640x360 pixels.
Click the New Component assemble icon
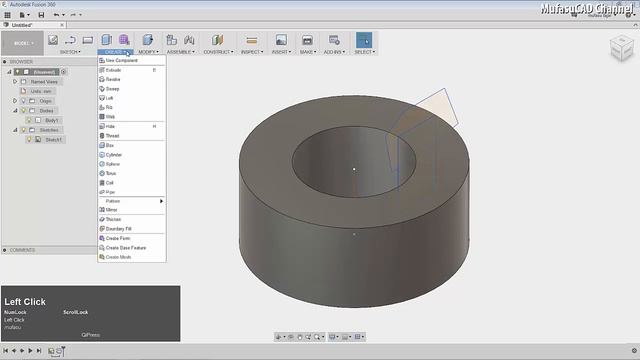(x=171, y=40)
